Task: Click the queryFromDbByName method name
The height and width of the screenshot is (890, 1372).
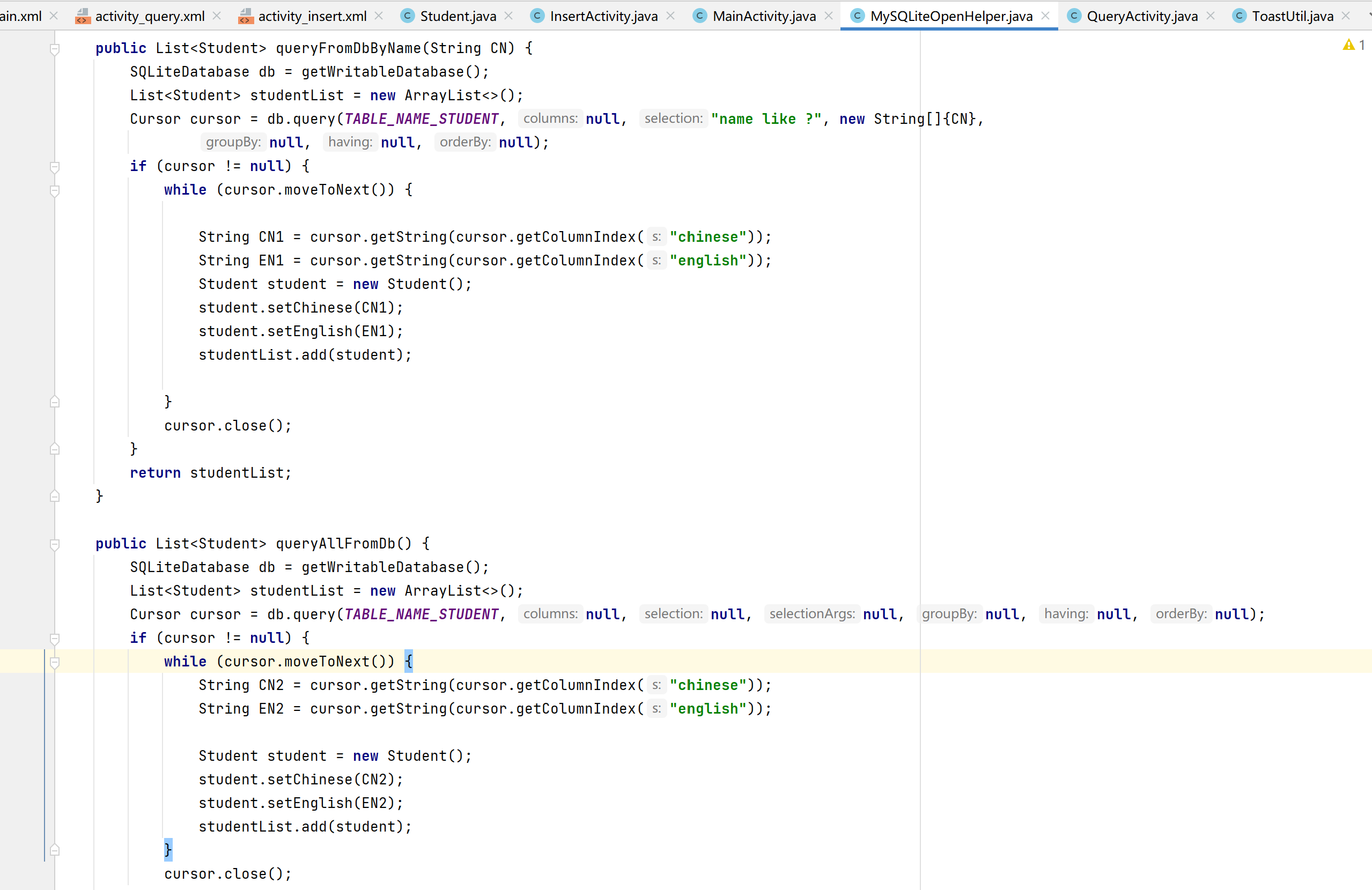Action: point(349,48)
